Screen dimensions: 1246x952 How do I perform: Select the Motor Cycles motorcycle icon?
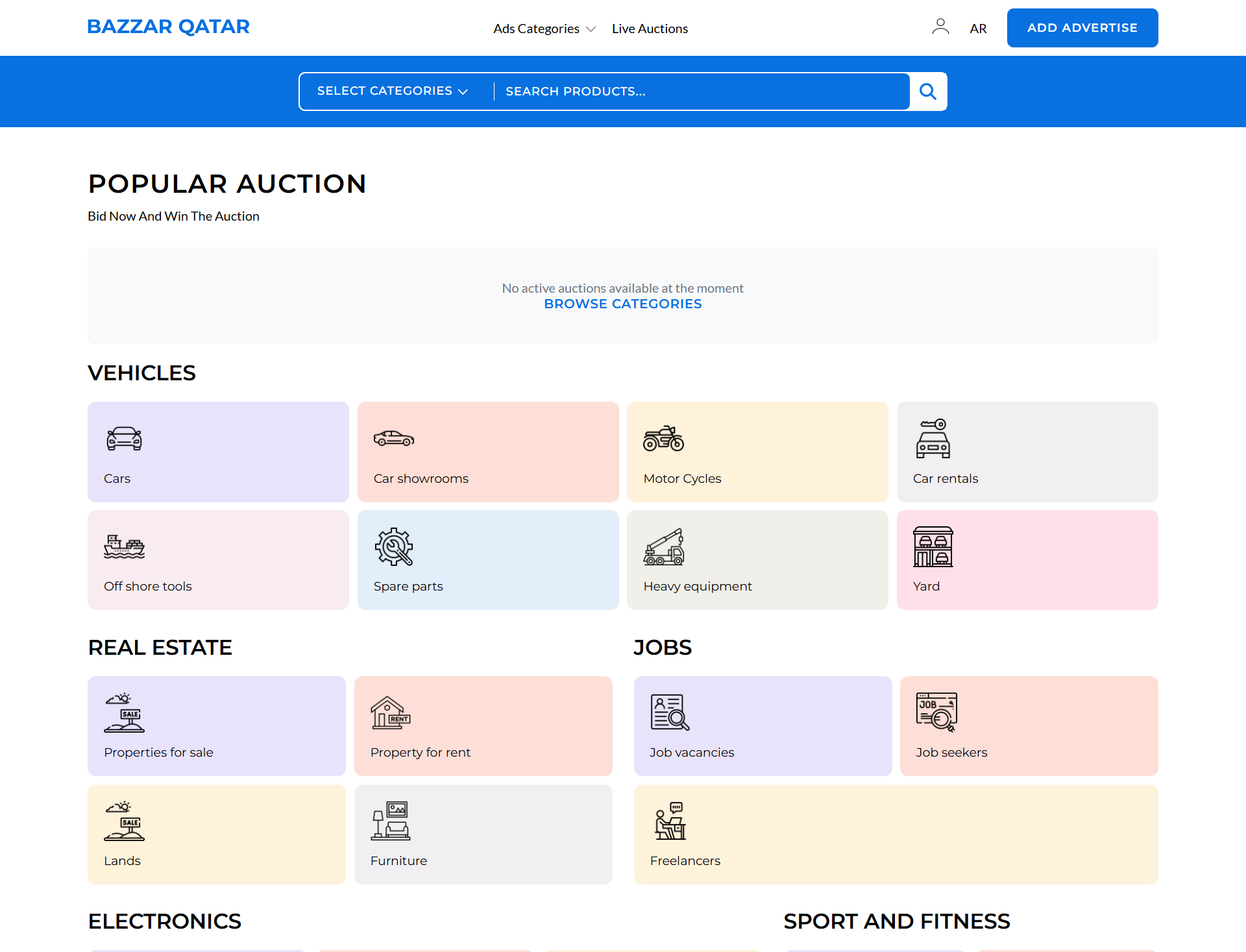click(x=663, y=439)
